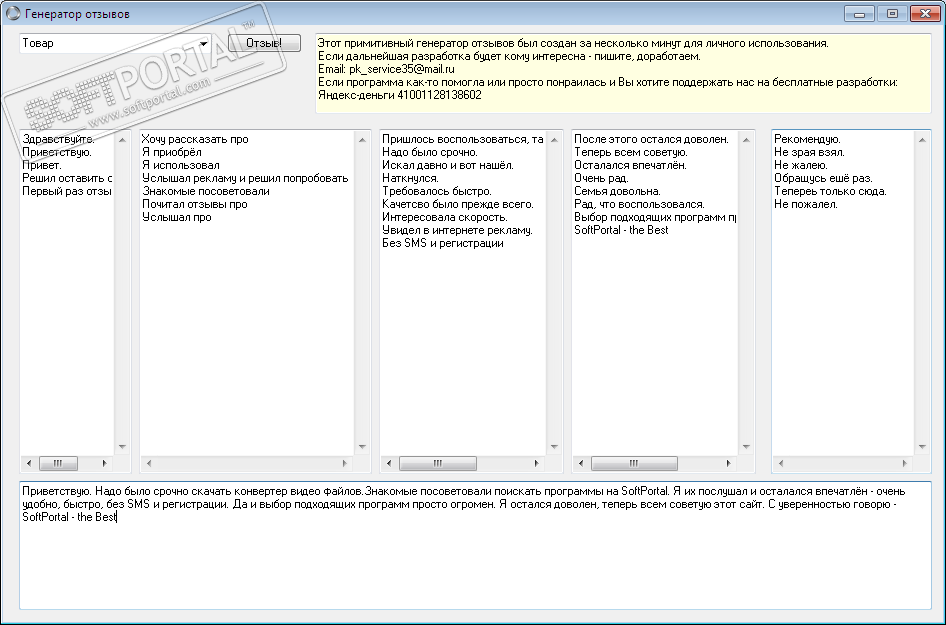Click the horizontal scrollbar thumb under 'SoftPortal - the Best' list
This screenshot has height=625, width=946.
pyautogui.click(x=634, y=463)
